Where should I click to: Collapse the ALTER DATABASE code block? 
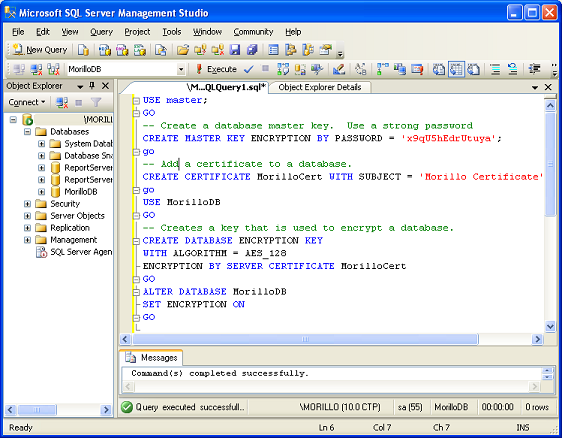point(136,292)
